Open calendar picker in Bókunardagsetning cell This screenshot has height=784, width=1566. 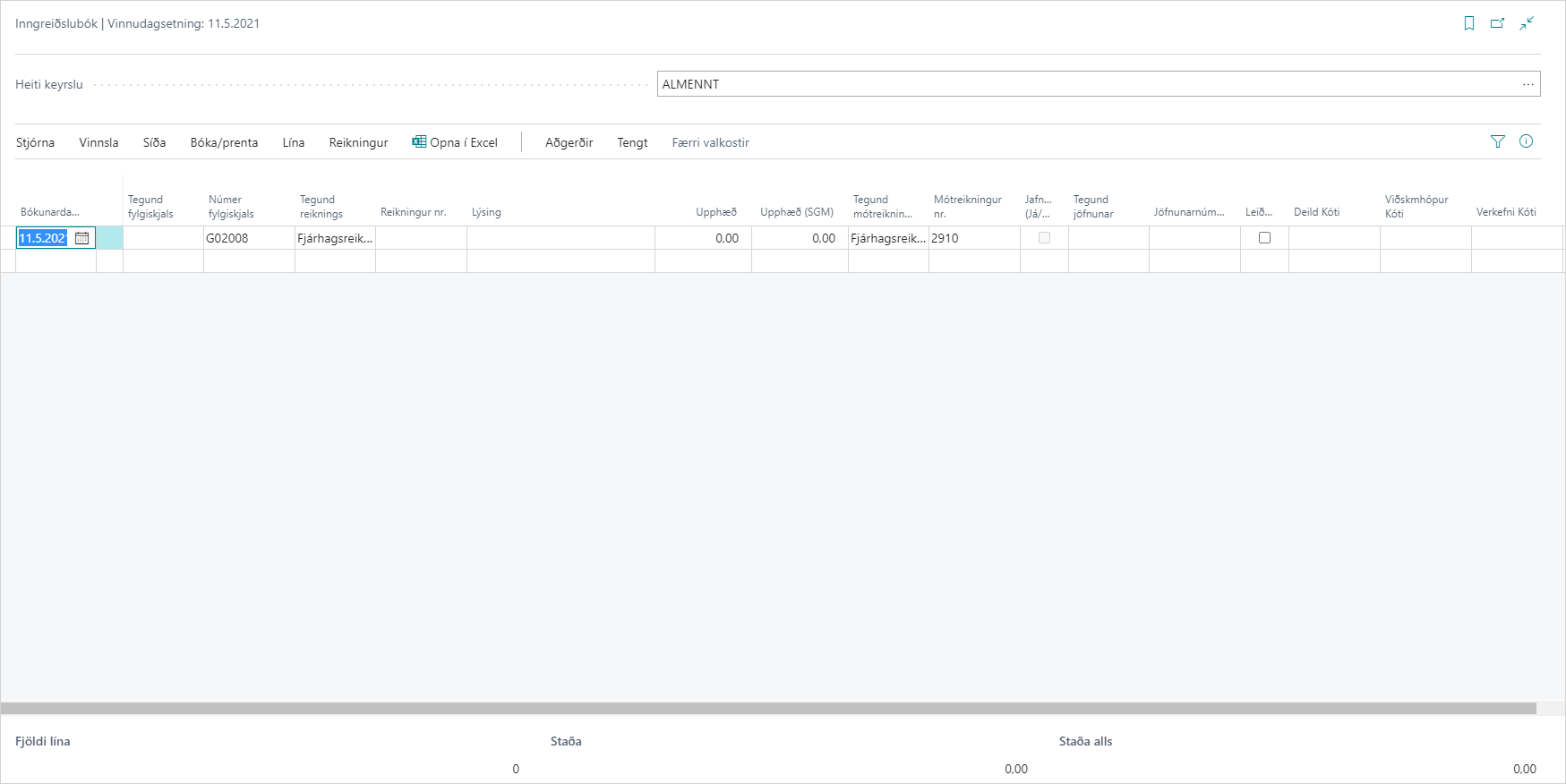point(82,238)
